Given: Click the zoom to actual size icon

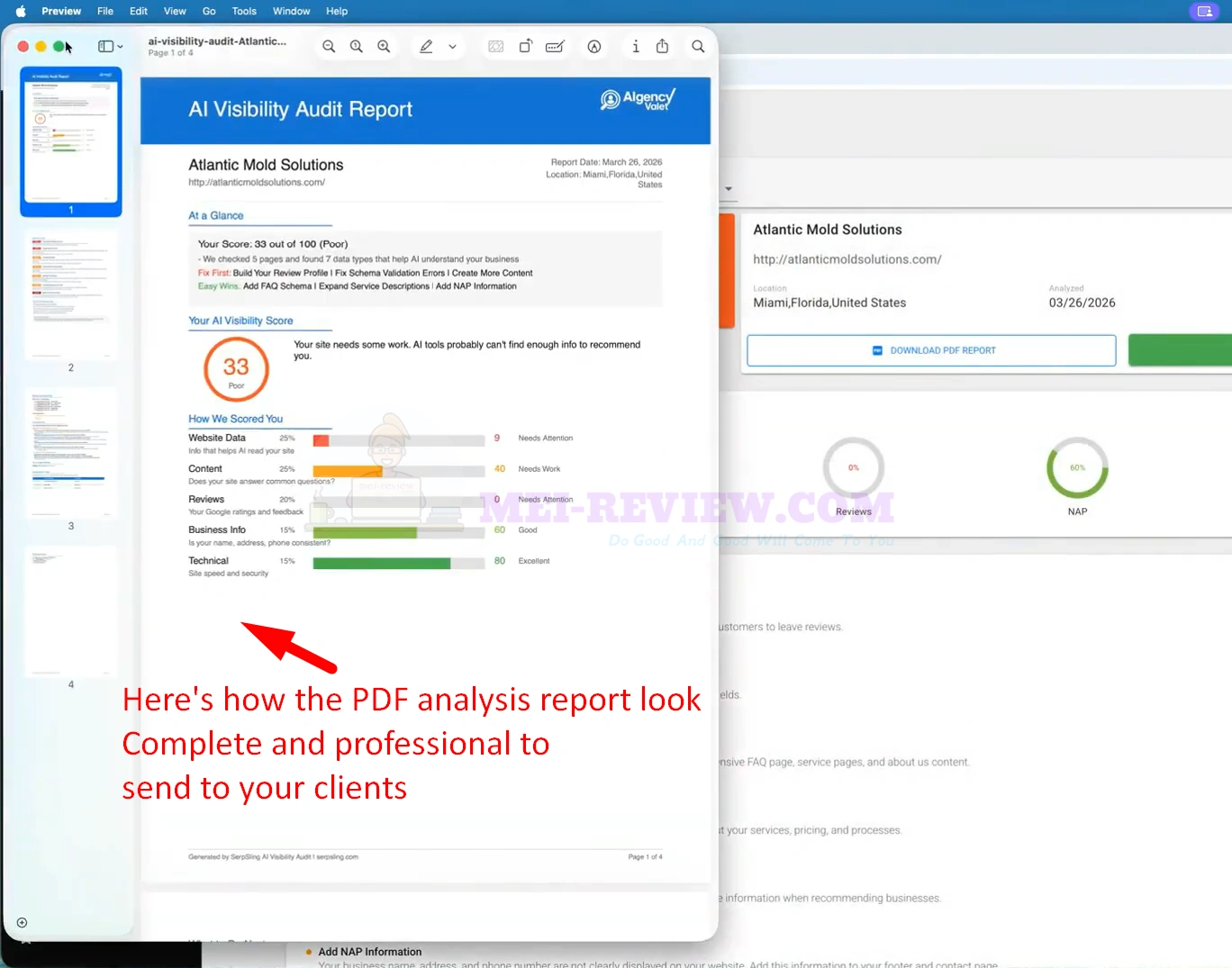Looking at the screenshot, I should [x=357, y=47].
